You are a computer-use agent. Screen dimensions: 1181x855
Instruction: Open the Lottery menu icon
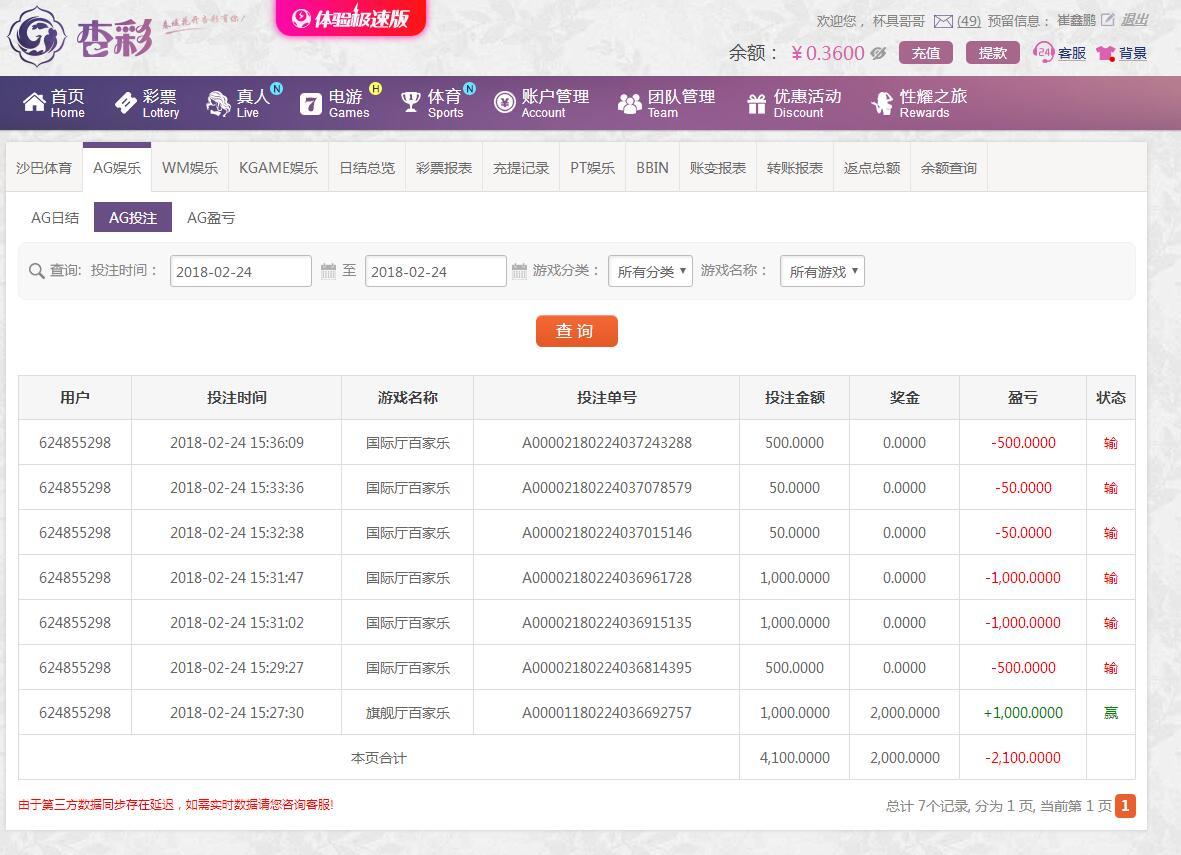(x=126, y=103)
